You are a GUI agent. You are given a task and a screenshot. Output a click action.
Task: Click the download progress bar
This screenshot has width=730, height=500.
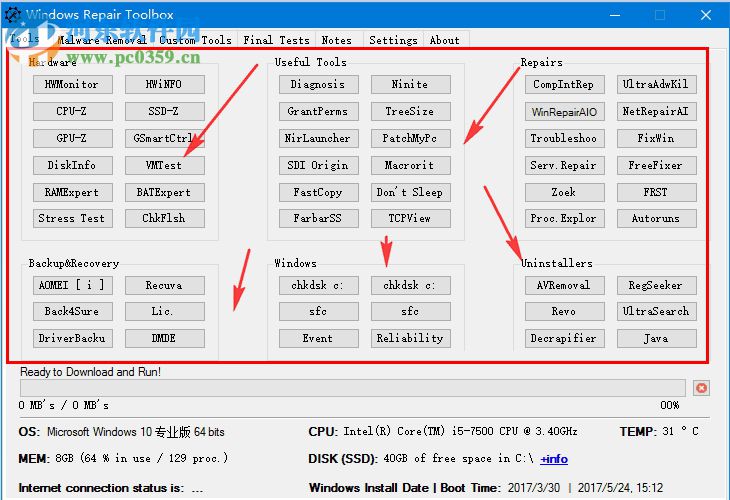(352, 388)
